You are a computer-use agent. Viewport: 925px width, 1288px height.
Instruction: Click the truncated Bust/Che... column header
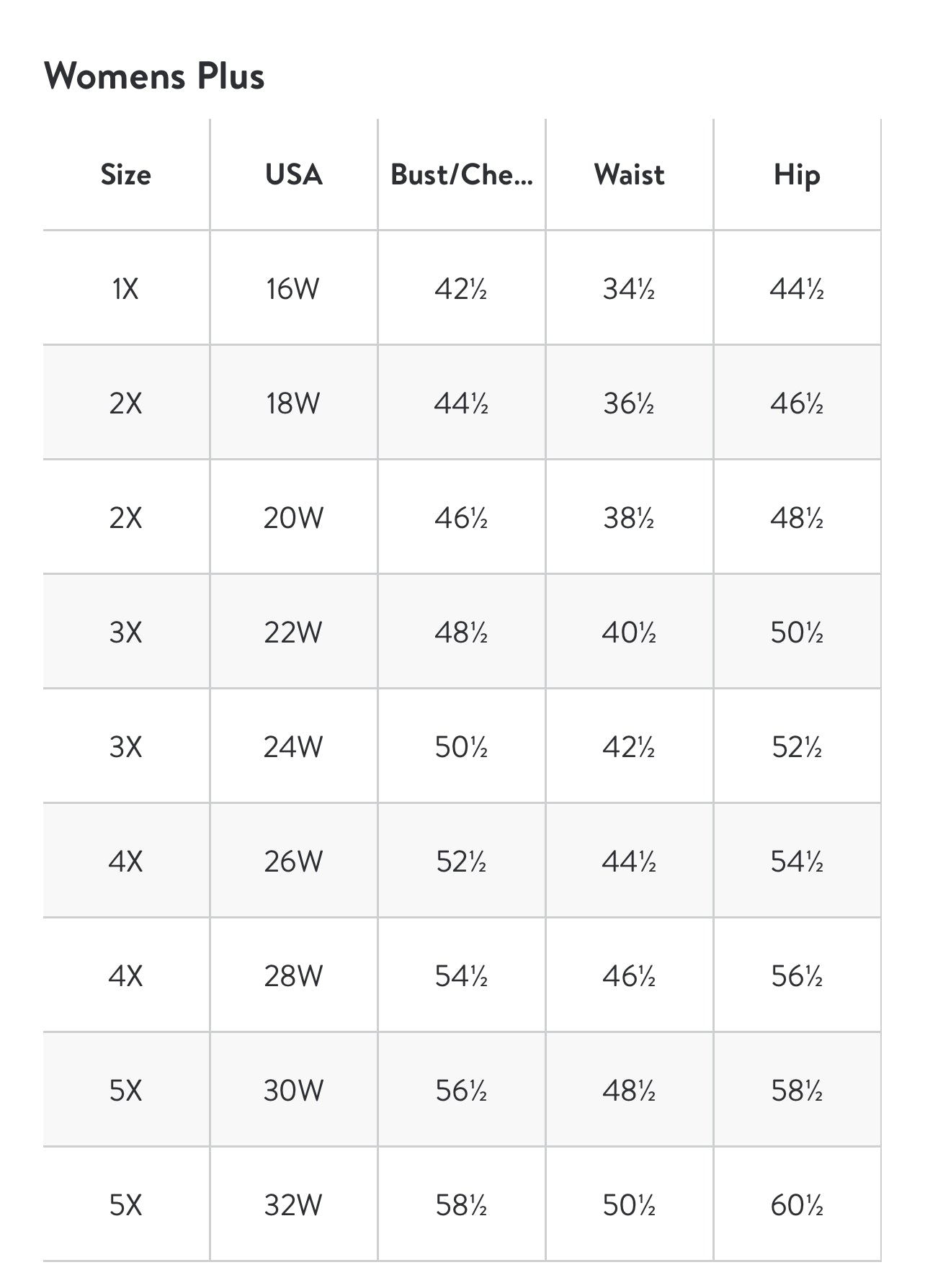(461, 175)
